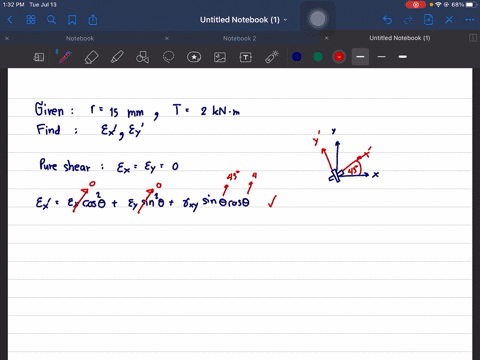
Task: Select the Laser pointer tool
Action: [272, 57]
